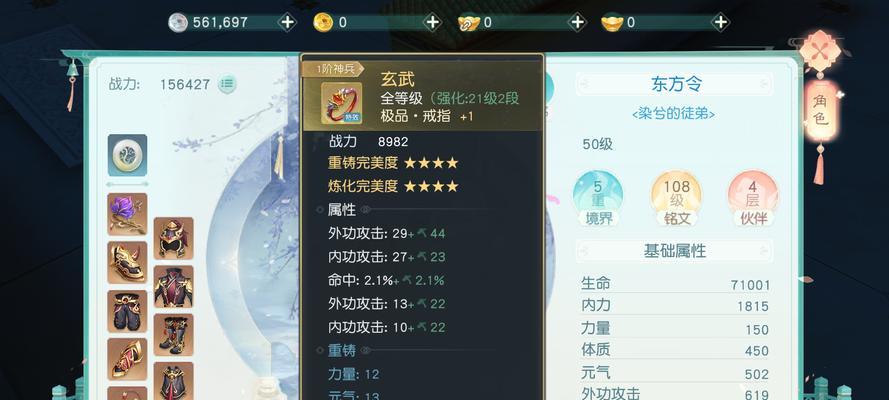Viewport: 889px width, 400px height.
Task: Open the 4层 伙伴 companion bubble
Action: coord(753,198)
